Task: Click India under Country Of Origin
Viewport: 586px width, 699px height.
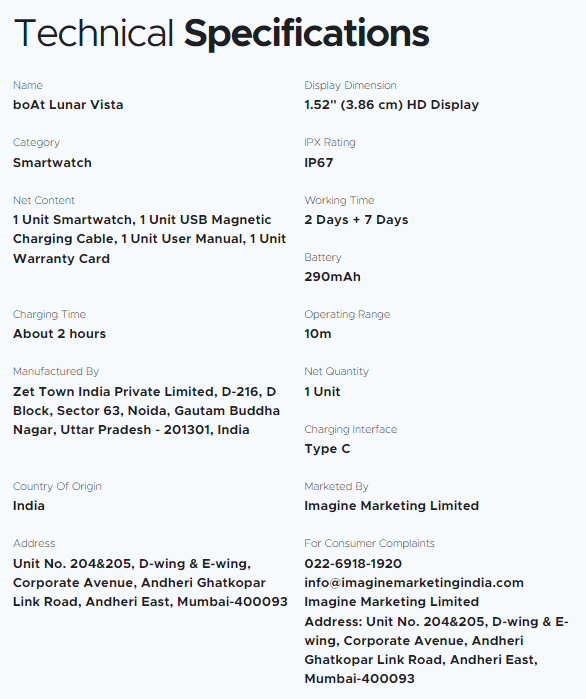Action: 29,506
